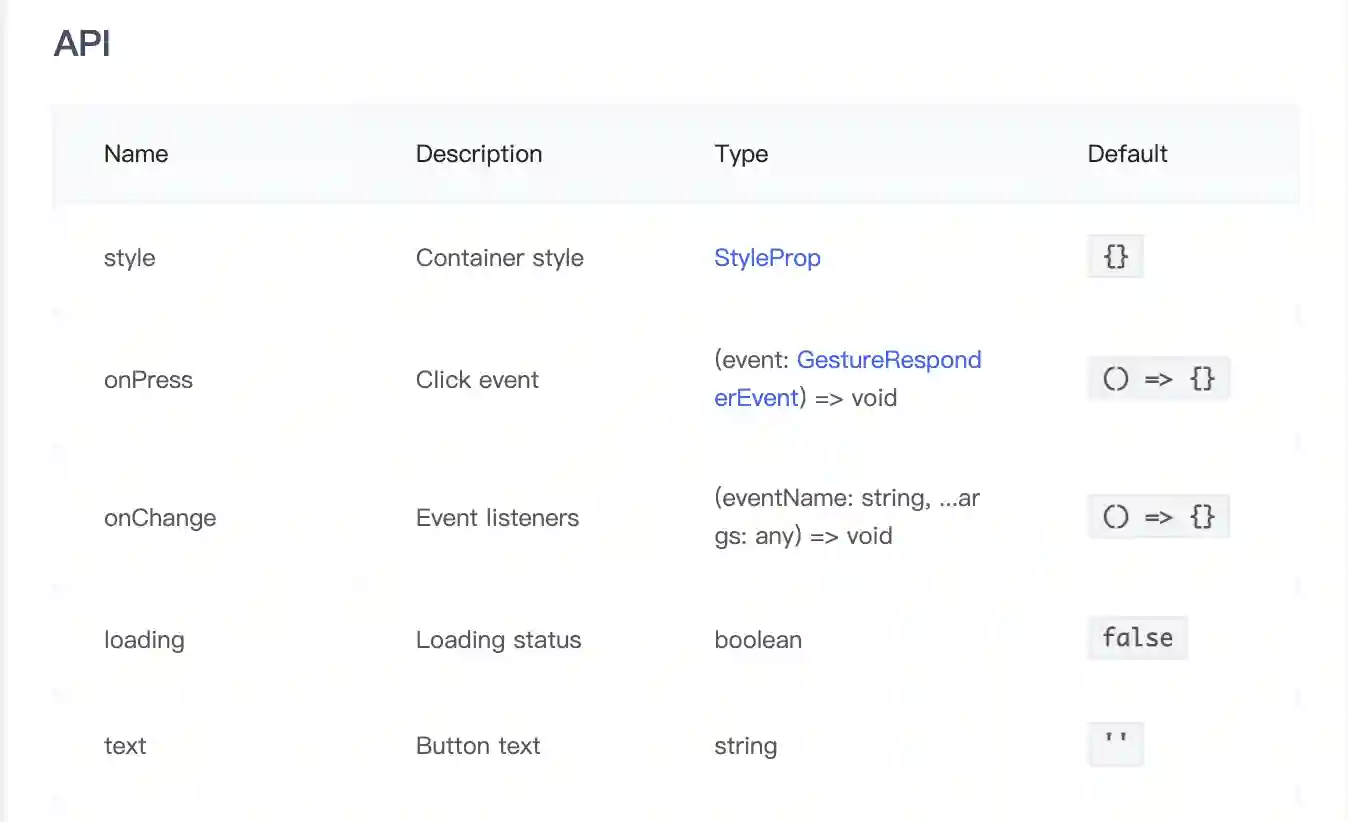Open the GestureResponderEvent type link
1348x822 pixels.
(848, 379)
